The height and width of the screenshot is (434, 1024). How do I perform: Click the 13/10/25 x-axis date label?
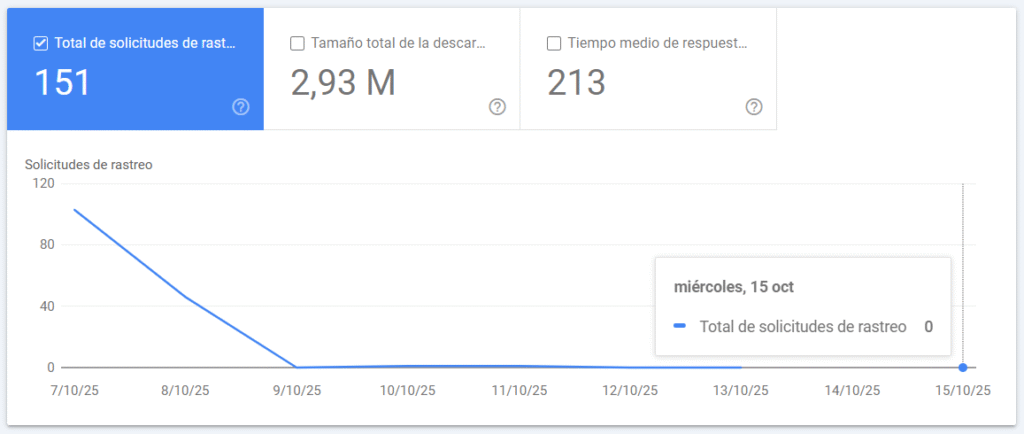pyautogui.click(x=740, y=391)
